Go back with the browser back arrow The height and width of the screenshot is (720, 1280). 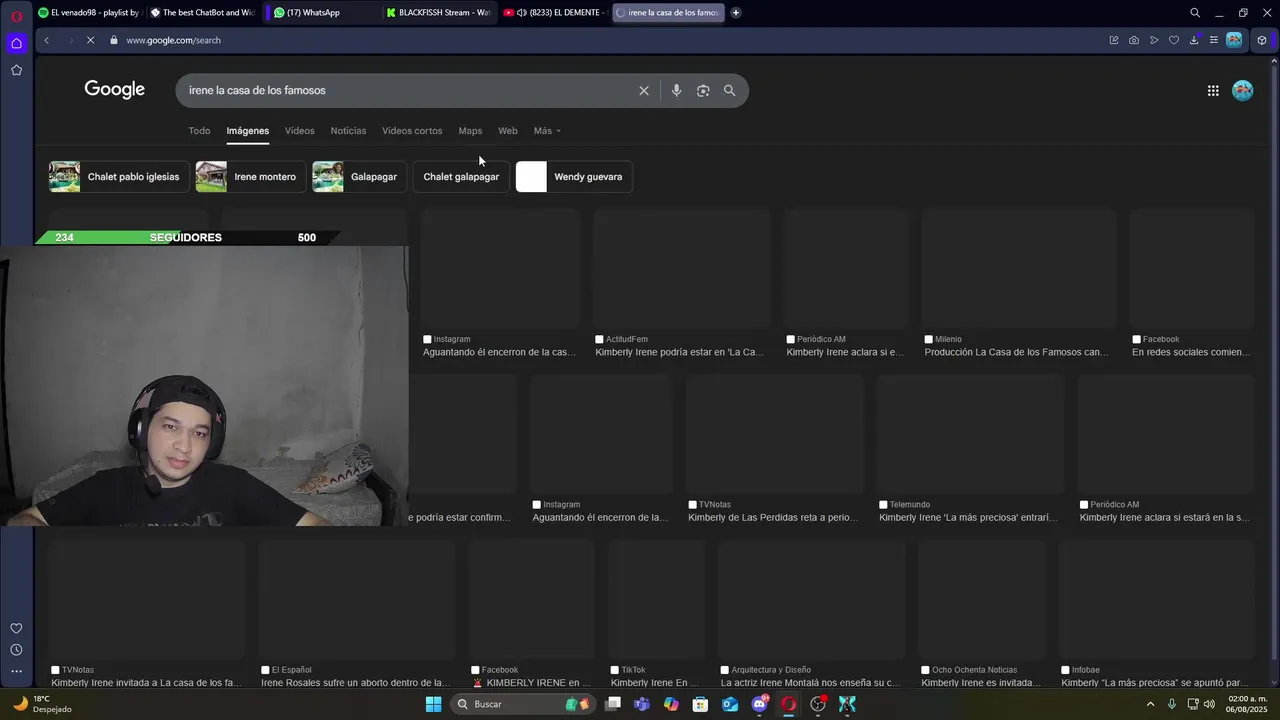(x=46, y=40)
